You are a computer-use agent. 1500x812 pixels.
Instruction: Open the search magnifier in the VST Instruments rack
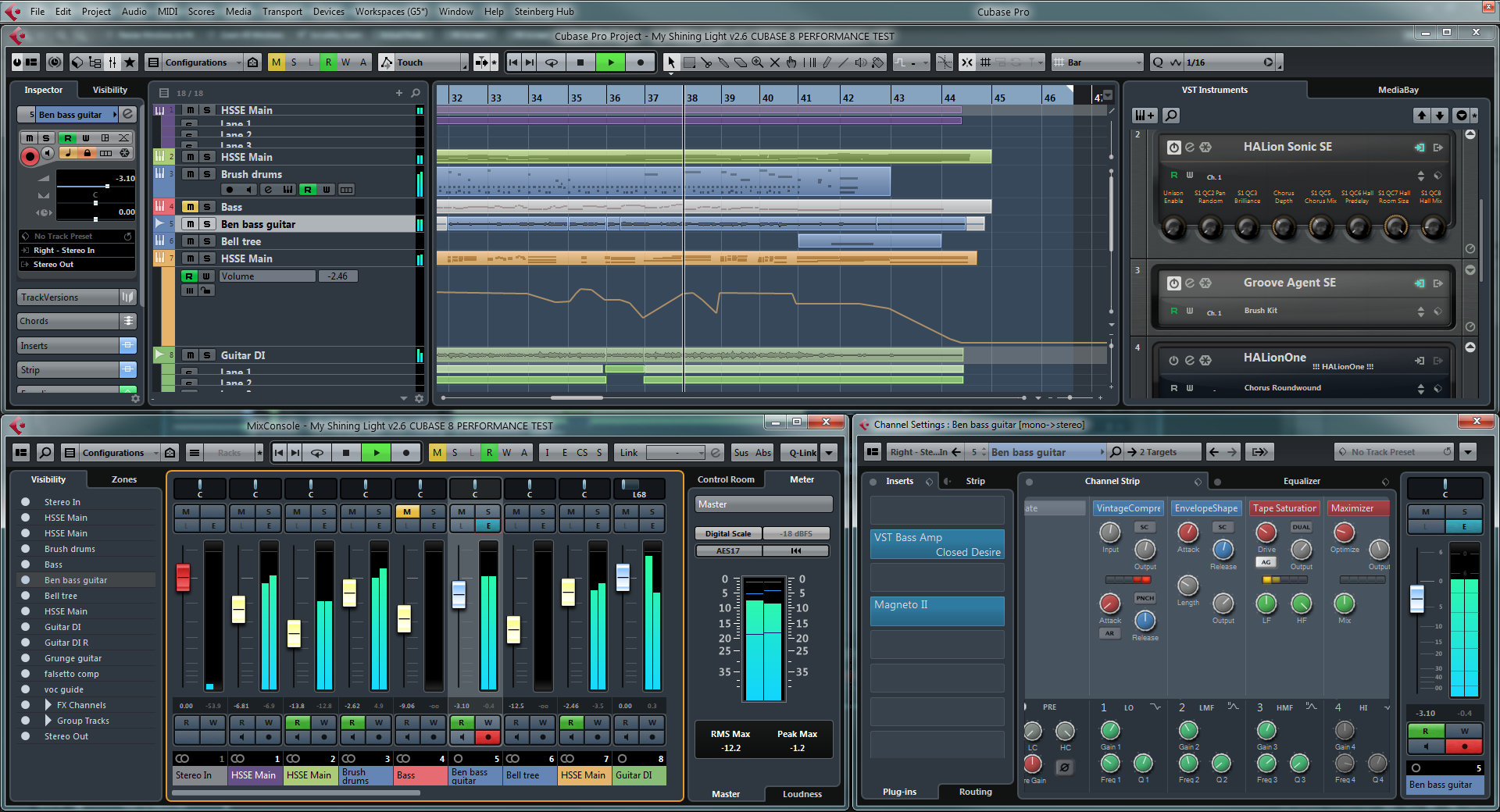click(1171, 115)
